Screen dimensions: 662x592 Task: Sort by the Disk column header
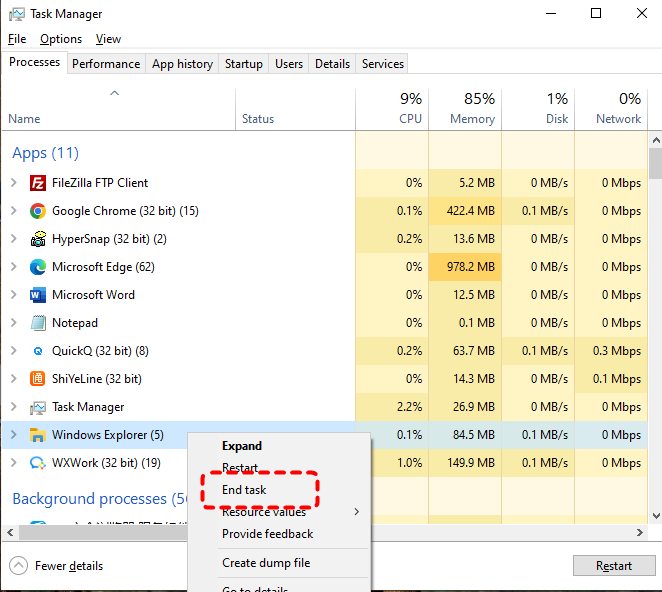[x=538, y=109]
